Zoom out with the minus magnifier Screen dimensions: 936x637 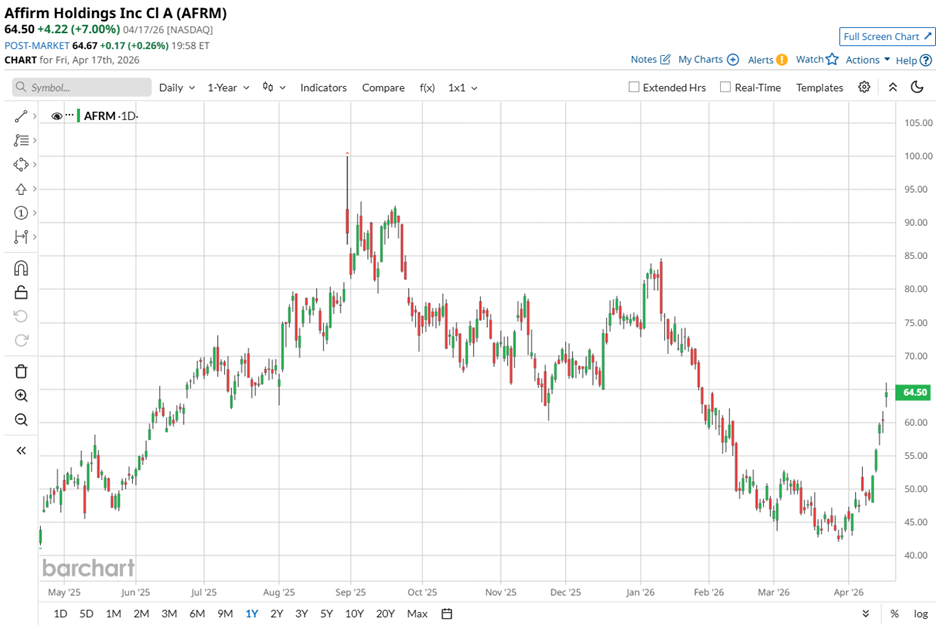(x=21, y=420)
